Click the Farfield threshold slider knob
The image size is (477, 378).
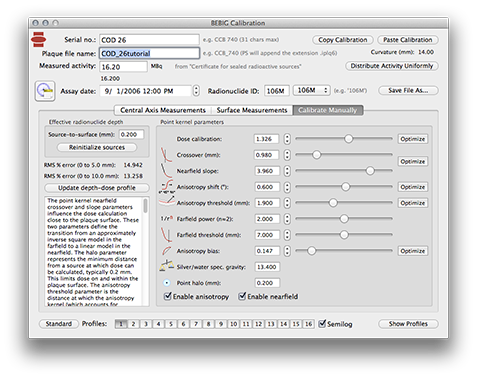[344, 234]
